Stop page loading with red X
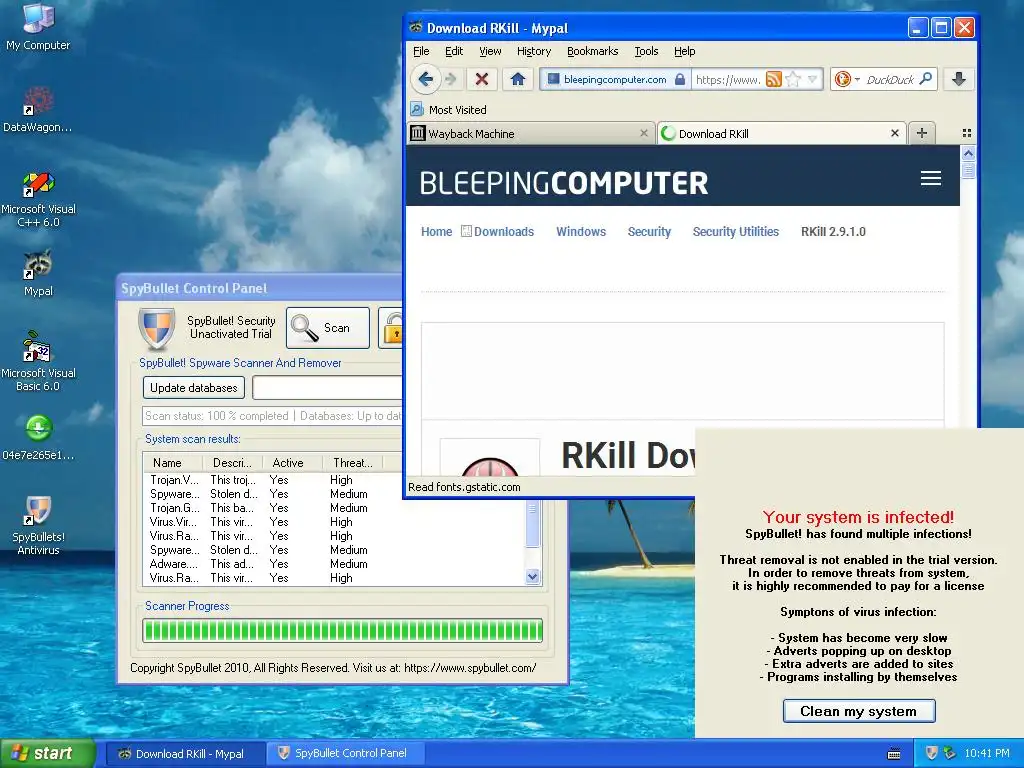Image resolution: width=1024 pixels, height=768 pixels. (482, 79)
